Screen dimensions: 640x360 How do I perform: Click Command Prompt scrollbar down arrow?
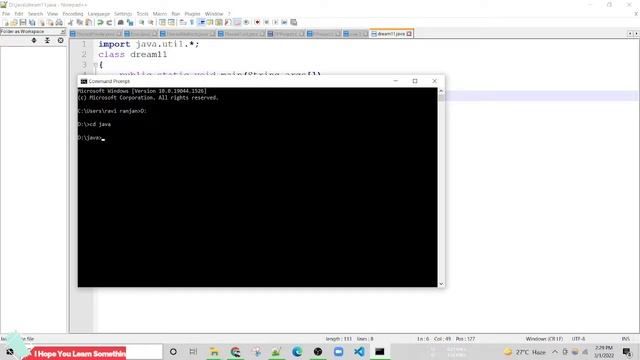click(x=441, y=284)
